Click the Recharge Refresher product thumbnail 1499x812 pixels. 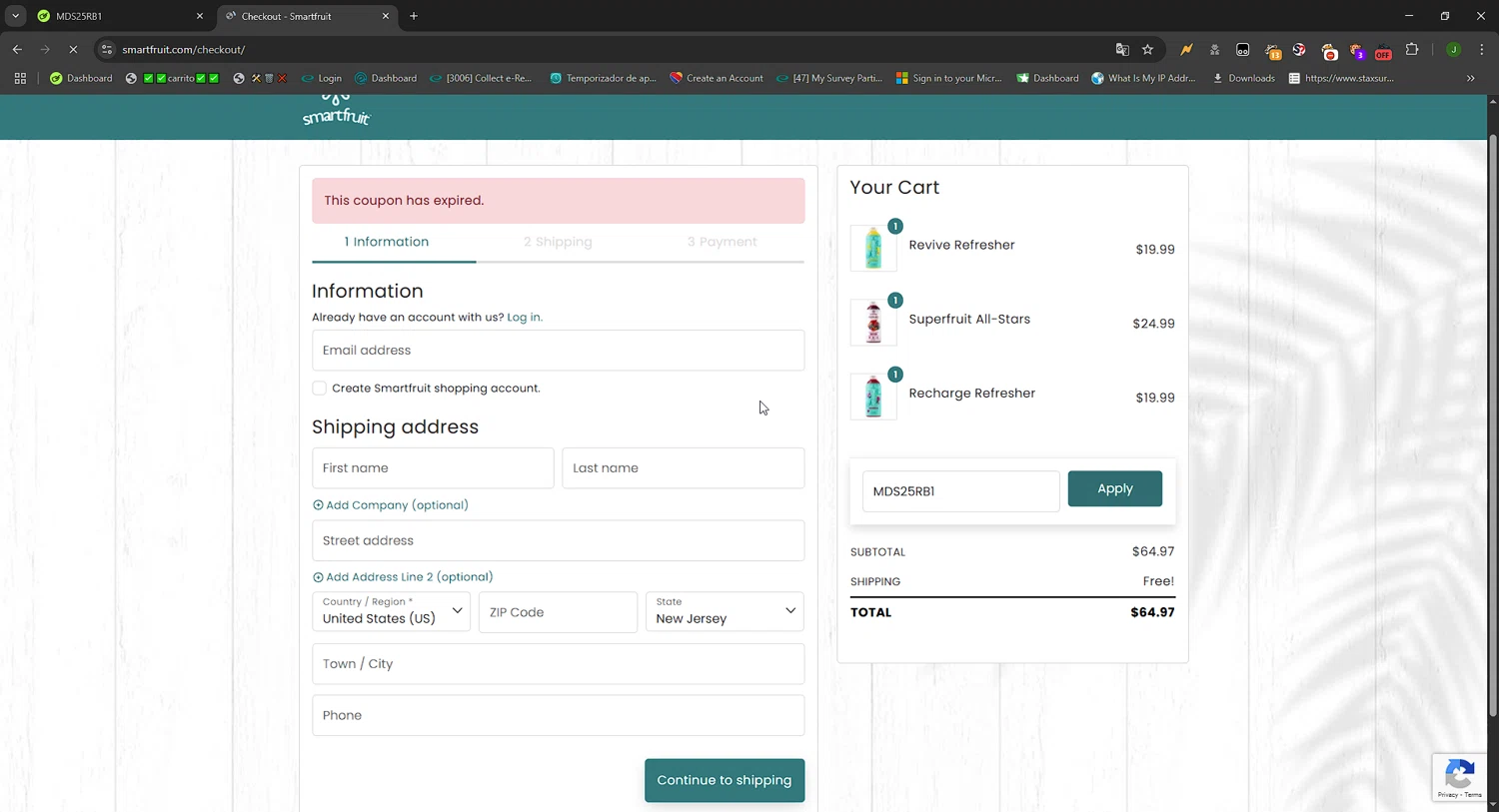(873, 397)
